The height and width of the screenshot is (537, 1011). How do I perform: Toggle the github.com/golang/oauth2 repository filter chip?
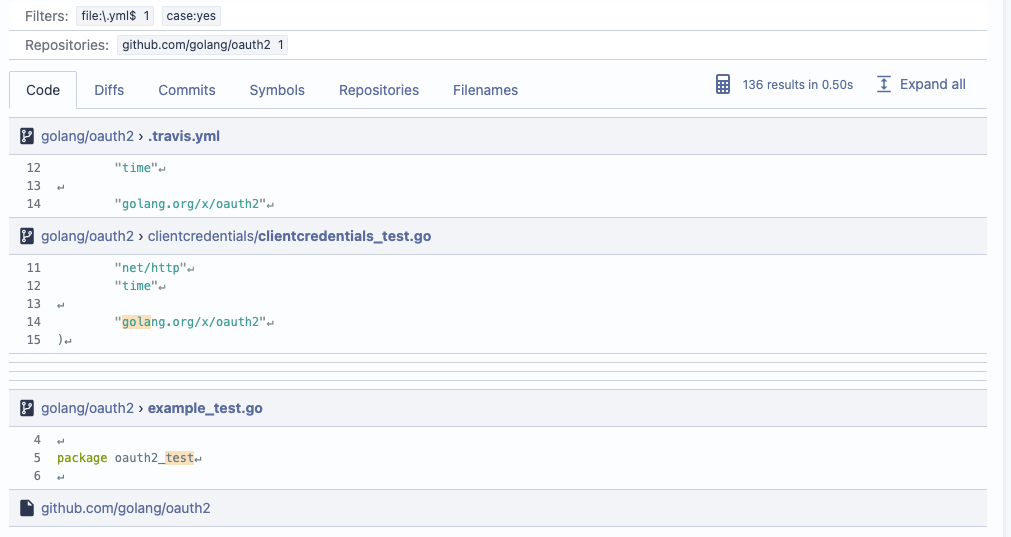pyautogui.click(x=202, y=45)
